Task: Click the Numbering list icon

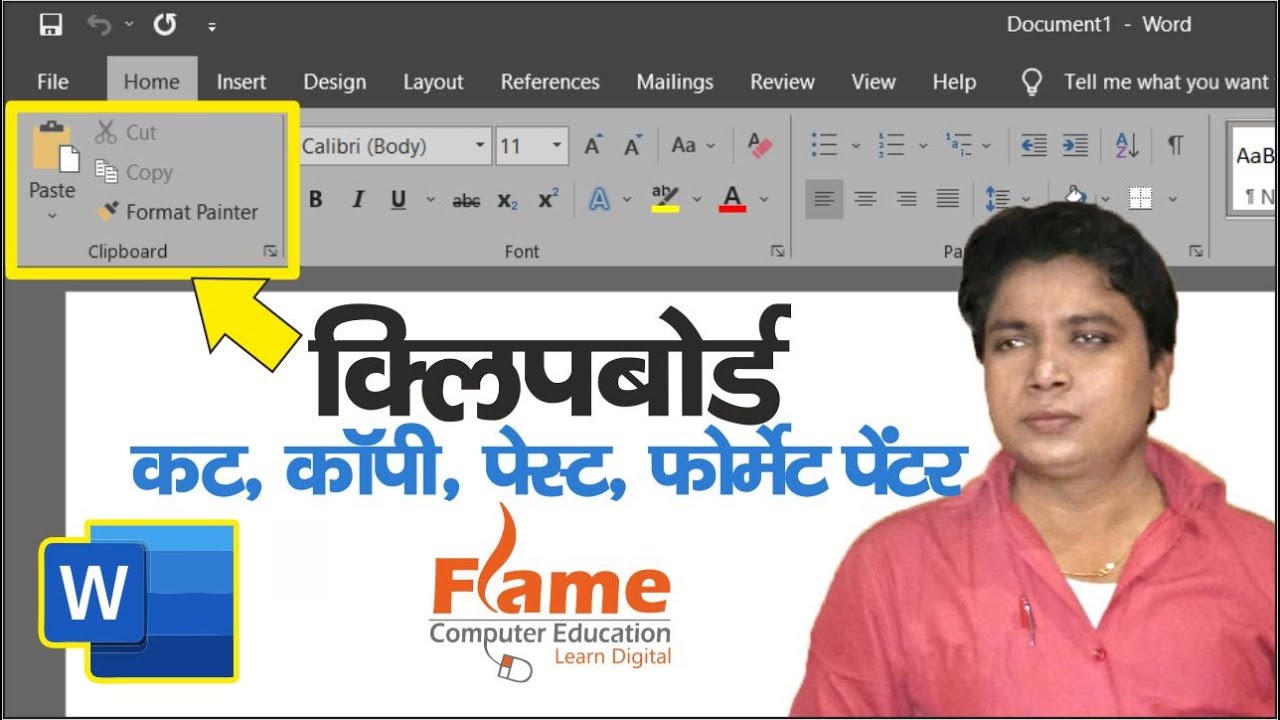Action: pyautogui.click(x=891, y=146)
